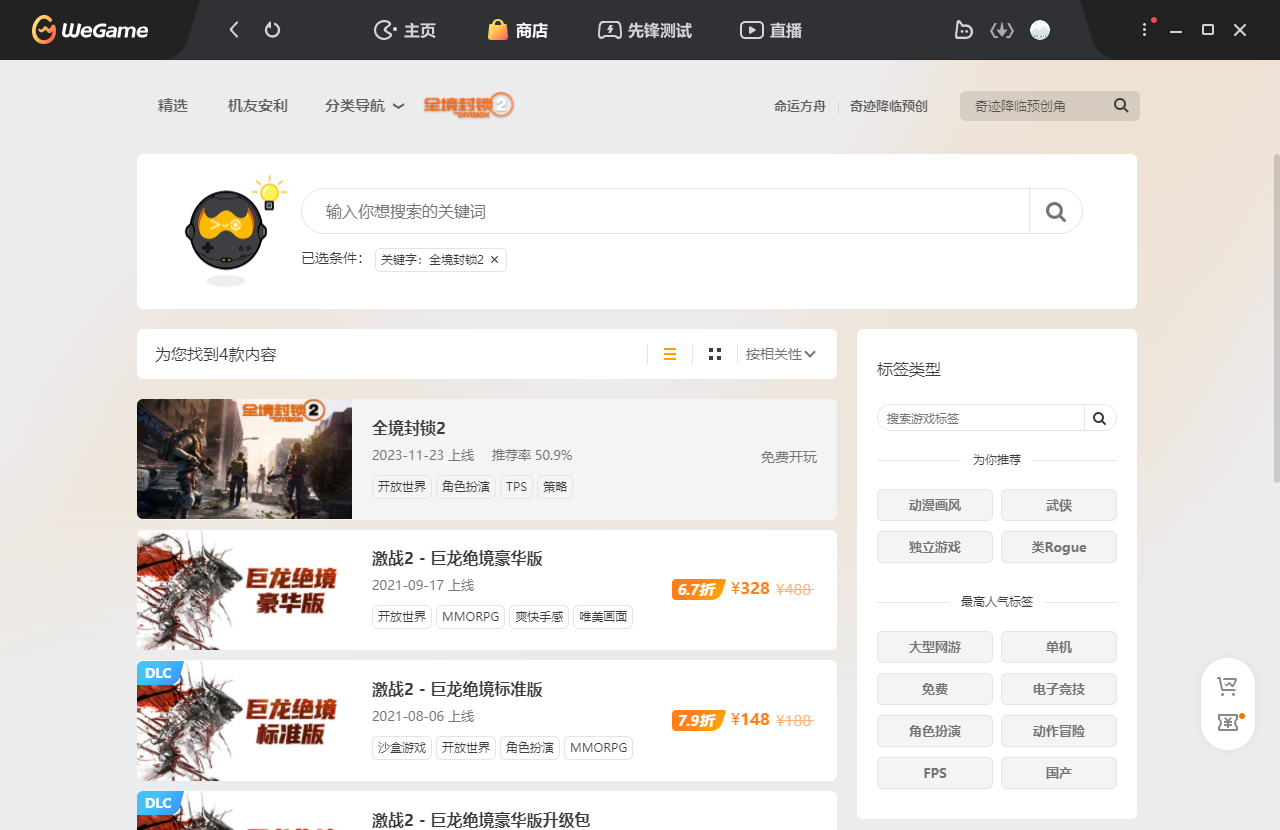This screenshot has width=1280, height=830.
Task: Select the 机友安利 menu item
Action: (258, 105)
